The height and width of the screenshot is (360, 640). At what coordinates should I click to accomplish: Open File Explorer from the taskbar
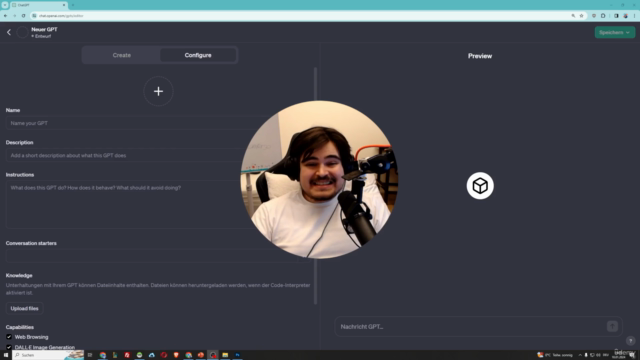coord(225,355)
